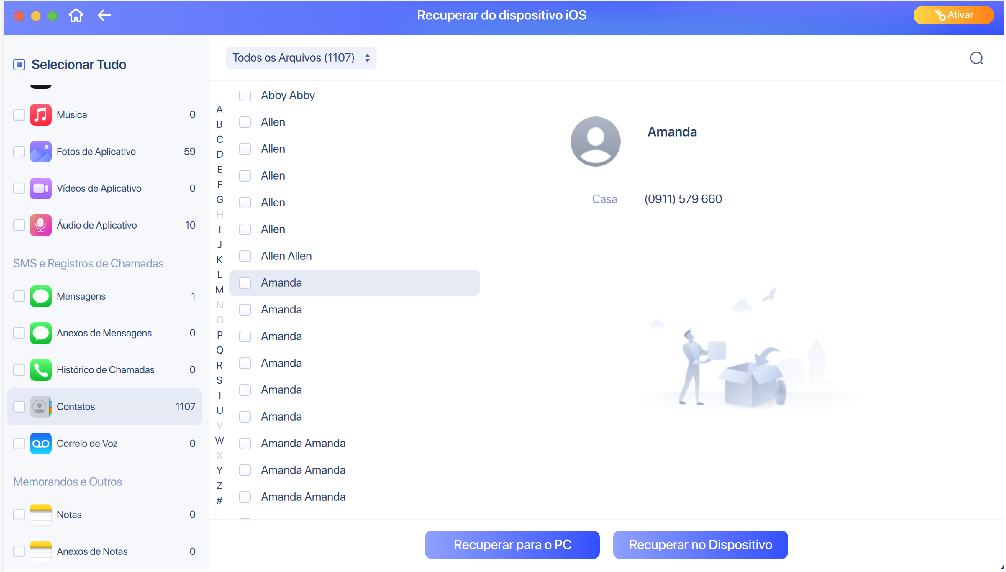
Task: Open search with the magnifier icon
Action: (x=976, y=58)
